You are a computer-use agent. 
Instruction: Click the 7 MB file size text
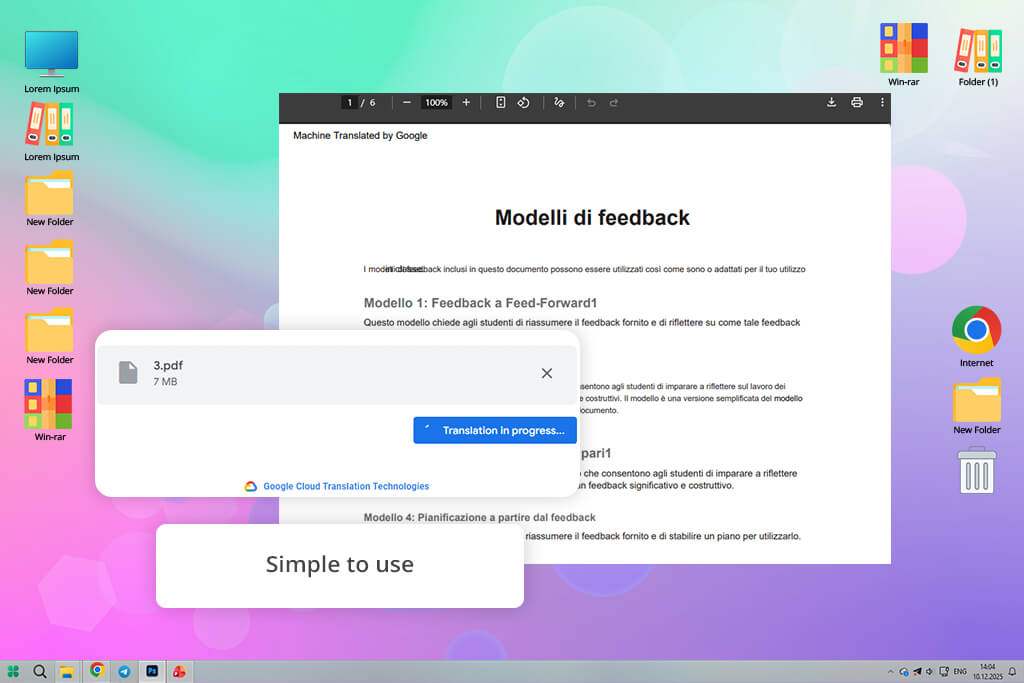(x=165, y=382)
